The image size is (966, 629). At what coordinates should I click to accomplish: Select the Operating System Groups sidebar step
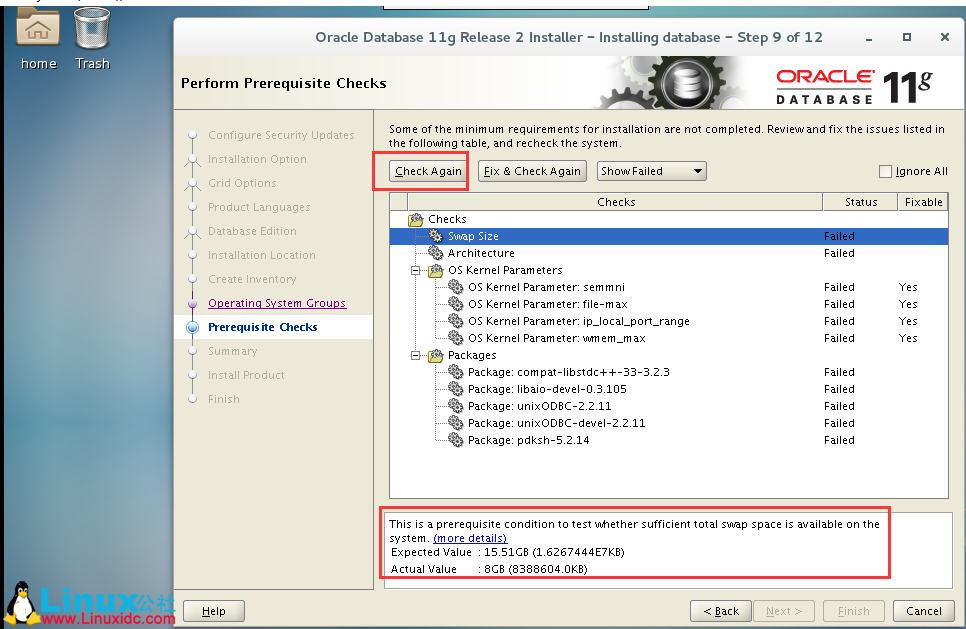tap(277, 303)
